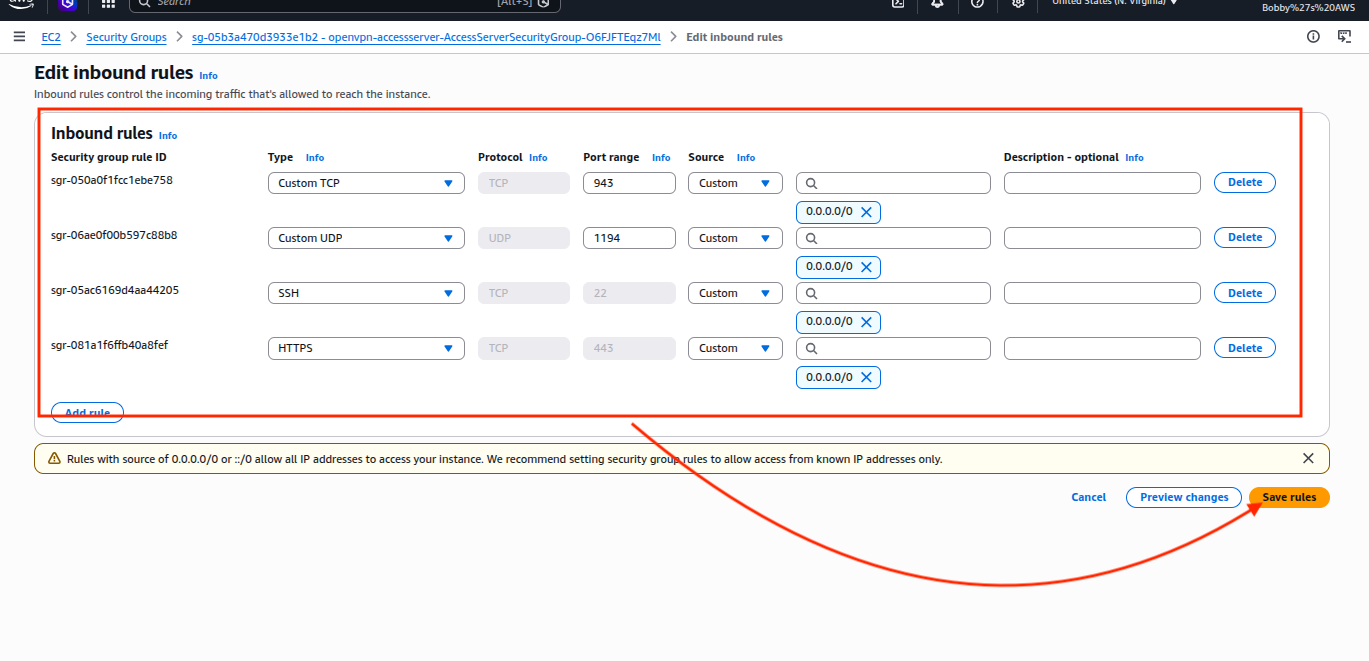The image size is (1369, 661).
Task: Click the info panel icon at top right
Action: pos(1313,37)
